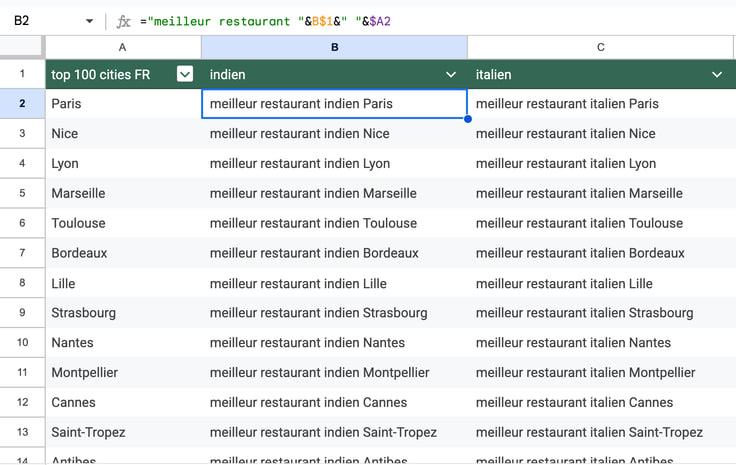736x465 pixels.
Task: Expand the filter dropdown in the indien header
Action: (x=451, y=75)
